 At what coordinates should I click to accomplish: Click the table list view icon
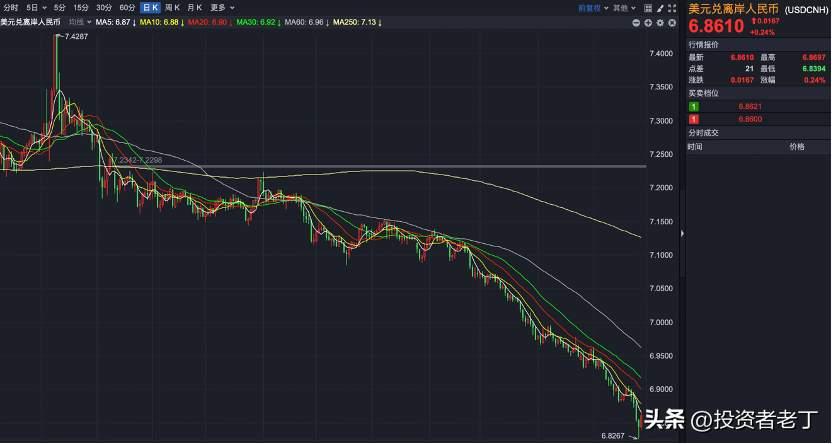click(648, 8)
